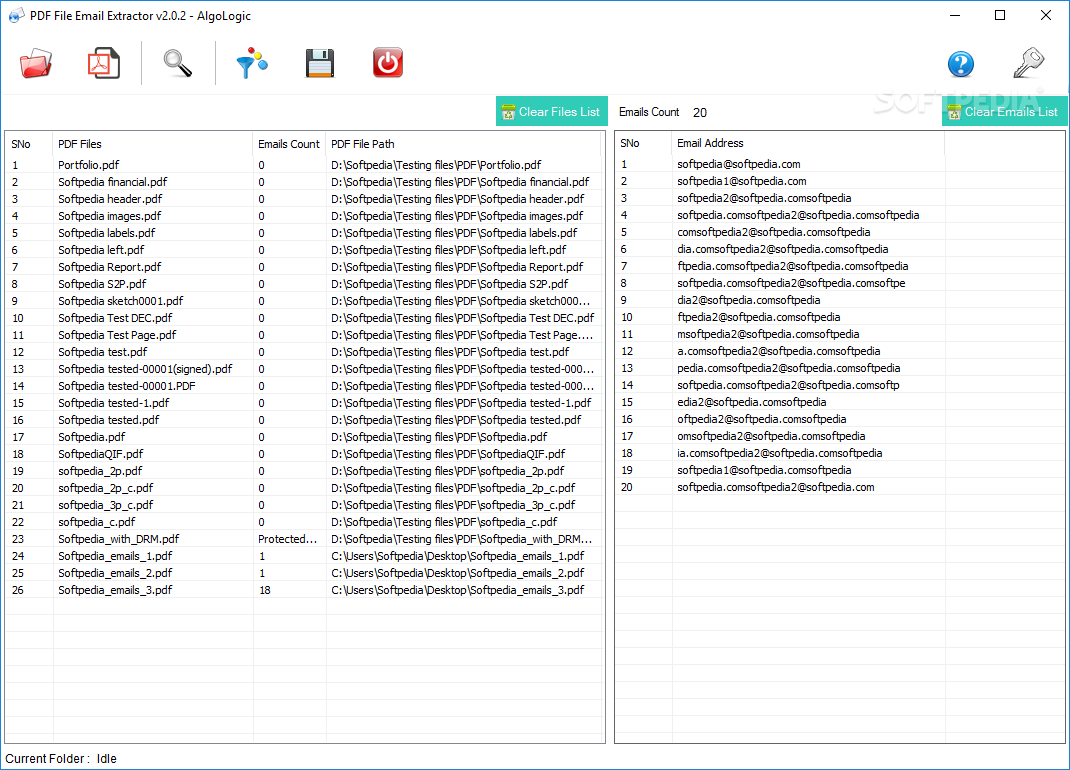This screenshot has width=1070, height=770.
Task: Select the softpedia_2p.pdf file name
Action: (100, 472)
